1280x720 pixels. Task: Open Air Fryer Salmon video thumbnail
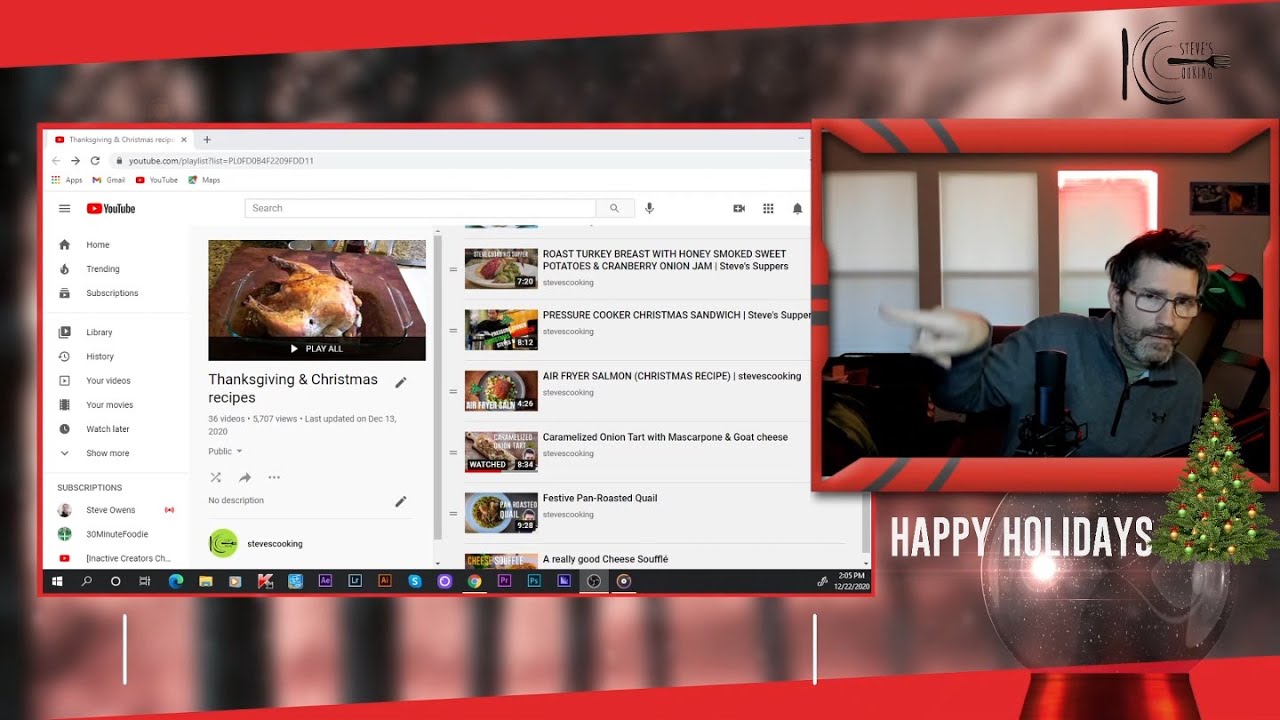pyautogui.click(x=501, y=391)
